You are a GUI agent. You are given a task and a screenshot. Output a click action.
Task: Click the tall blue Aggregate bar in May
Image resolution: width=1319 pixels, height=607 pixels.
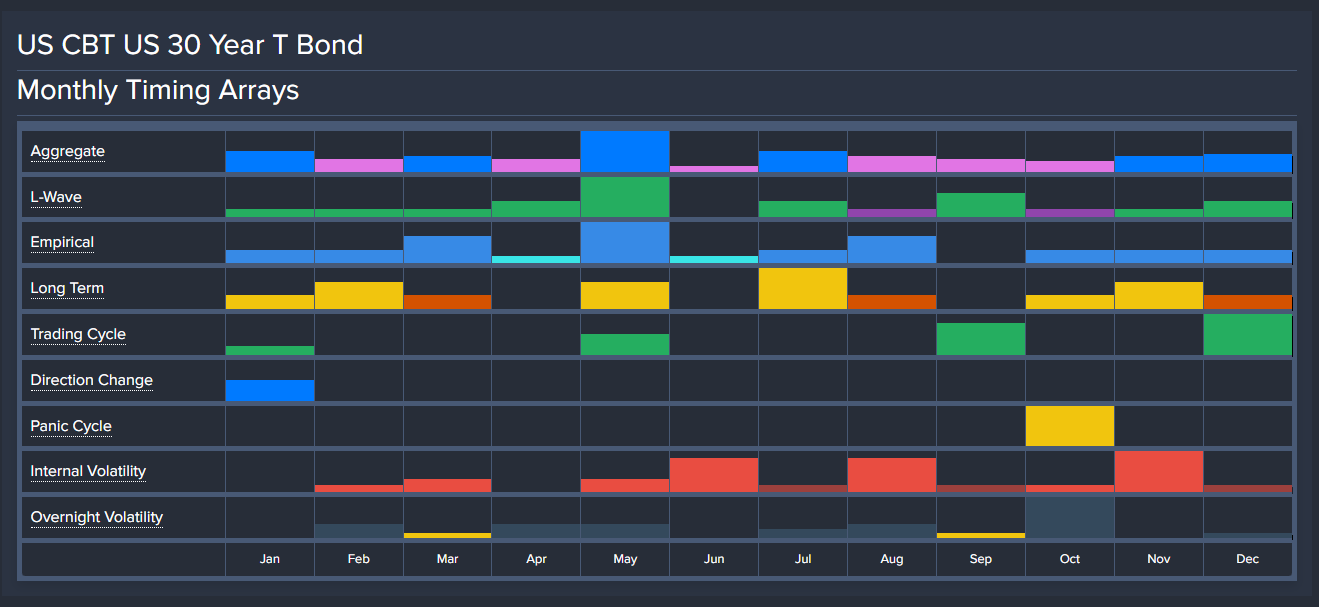(625, 152)
